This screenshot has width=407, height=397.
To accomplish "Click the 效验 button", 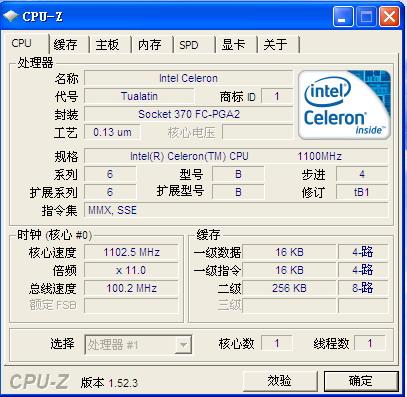I will click(280, 381).
